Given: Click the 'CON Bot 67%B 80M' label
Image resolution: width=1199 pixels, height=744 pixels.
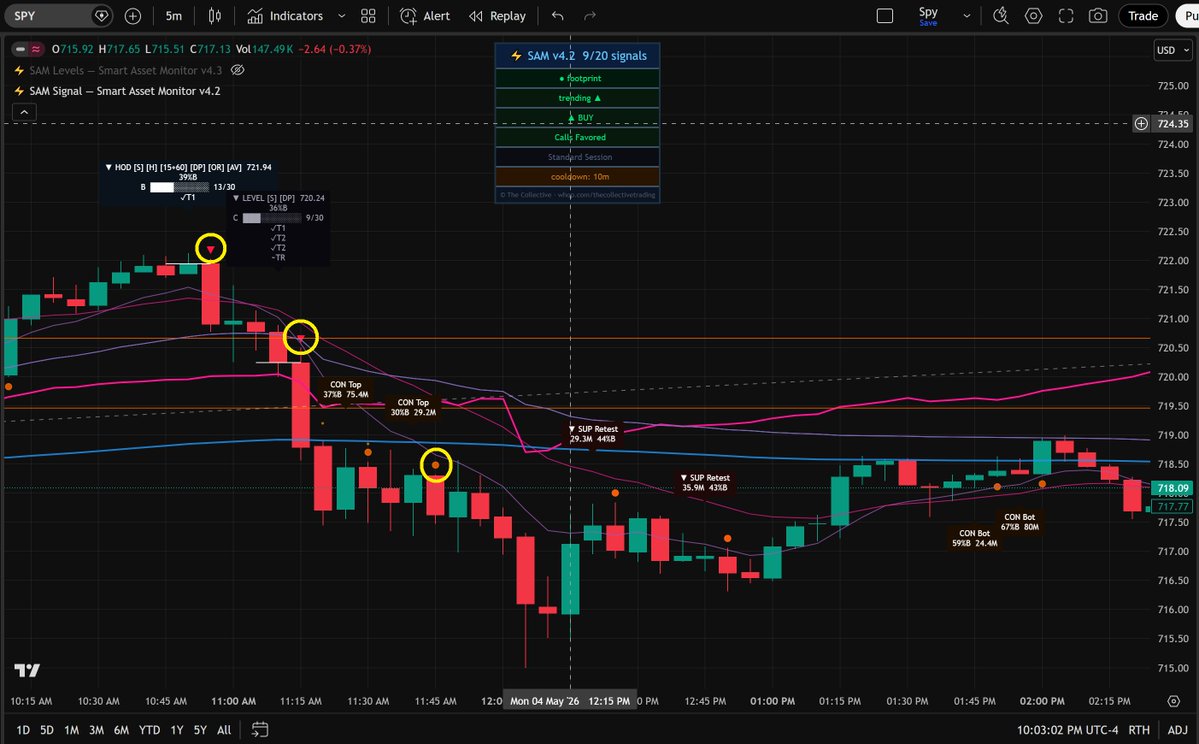Looking at the screenshot, I should pos(1019,522).
